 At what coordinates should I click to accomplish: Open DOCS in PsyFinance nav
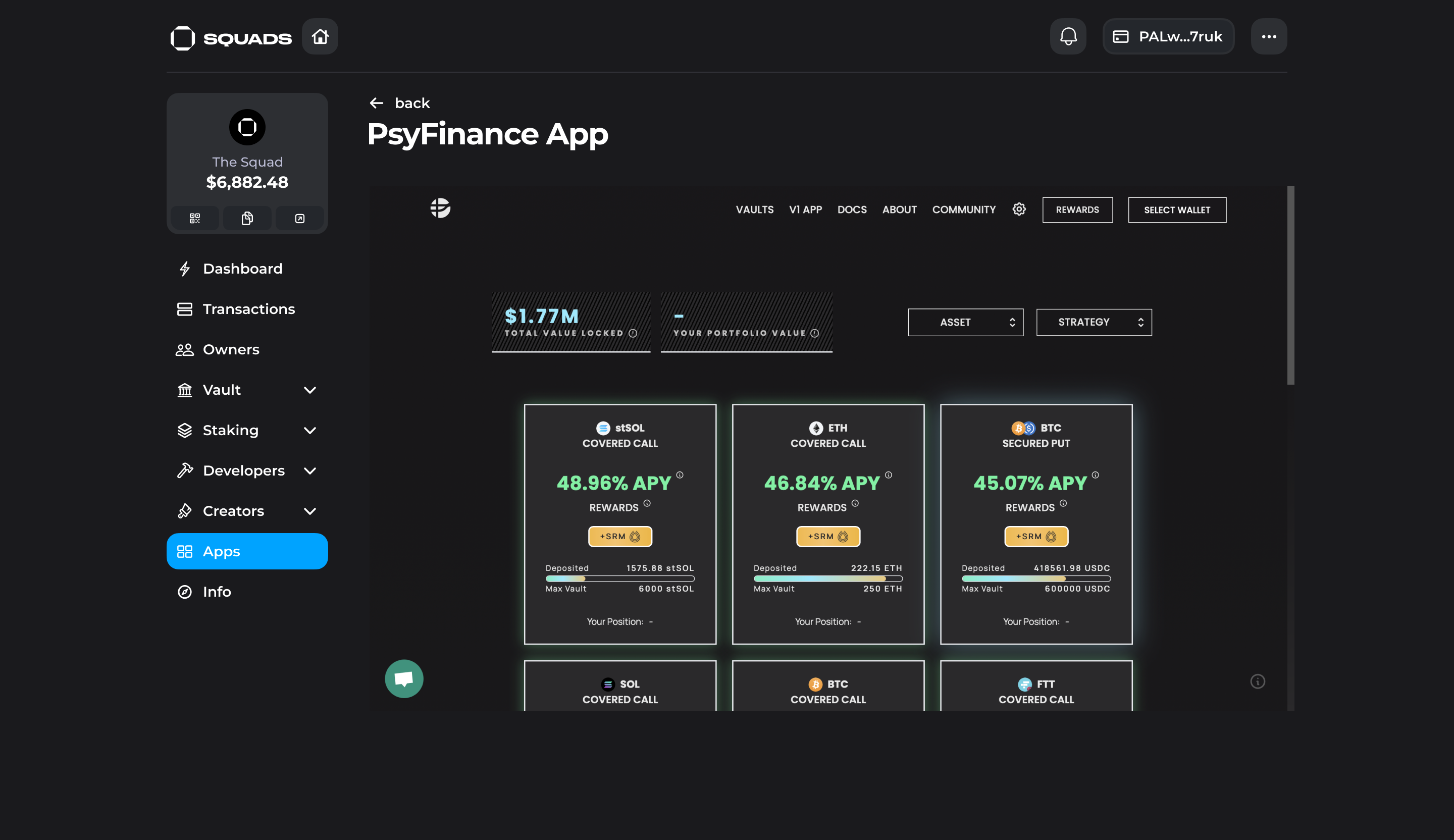click(x=852, y=210)
